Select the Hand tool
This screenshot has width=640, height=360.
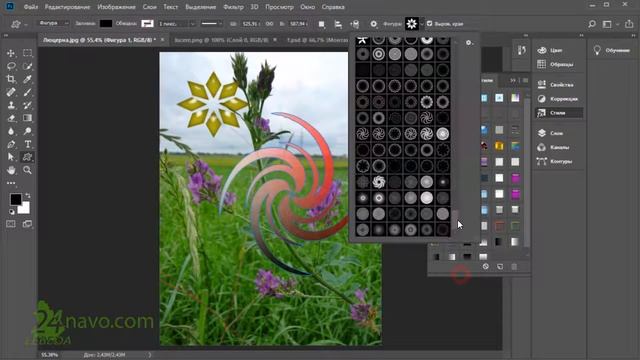click(11, 170)
